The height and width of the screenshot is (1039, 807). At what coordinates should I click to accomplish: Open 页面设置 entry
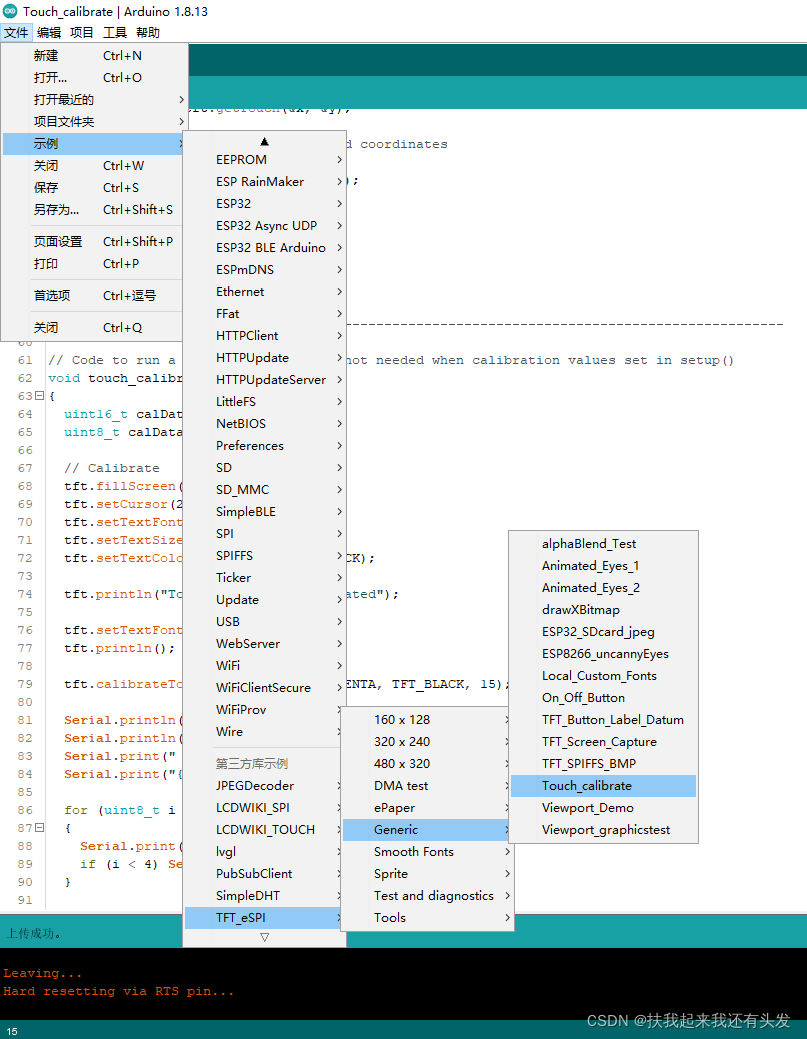[x=93, y=241]
